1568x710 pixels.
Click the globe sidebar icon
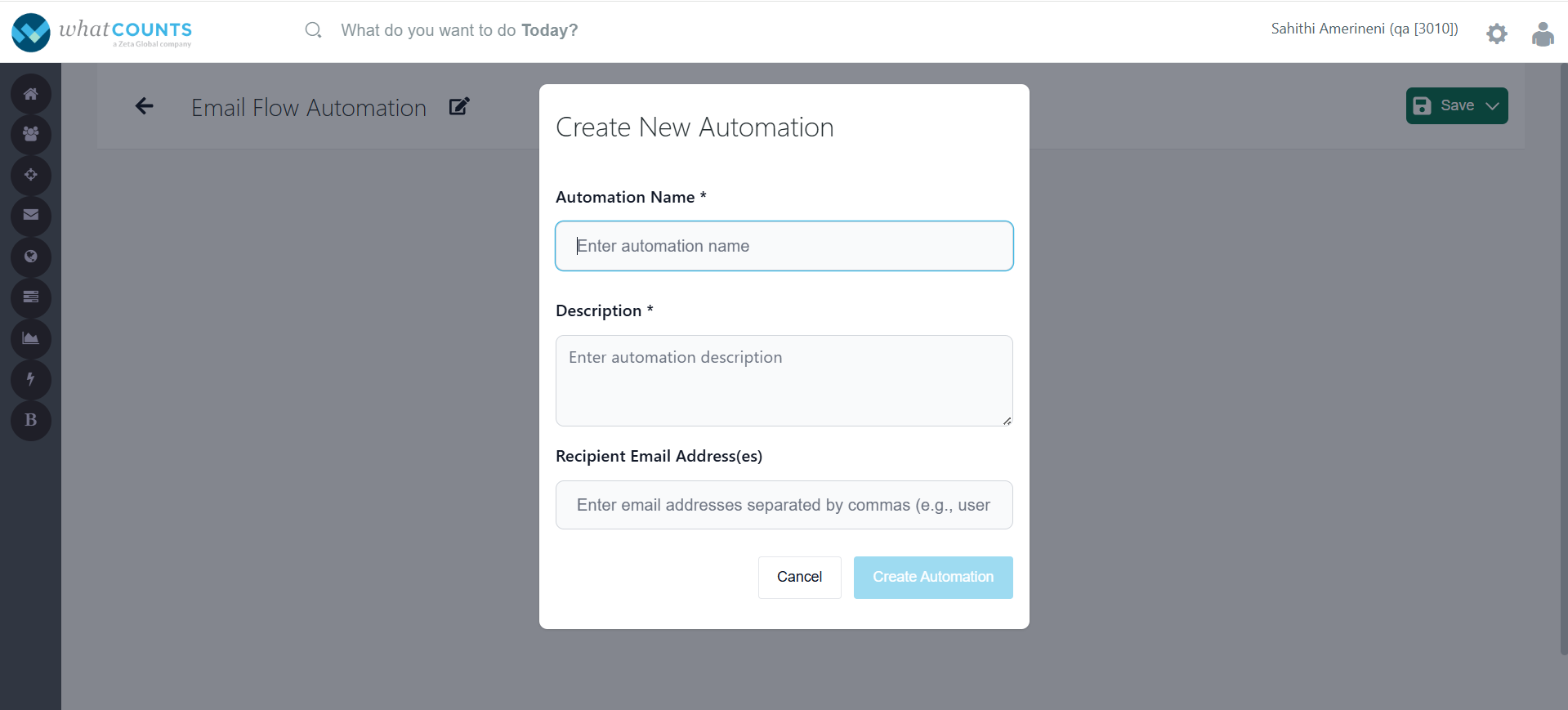(31, 257)
